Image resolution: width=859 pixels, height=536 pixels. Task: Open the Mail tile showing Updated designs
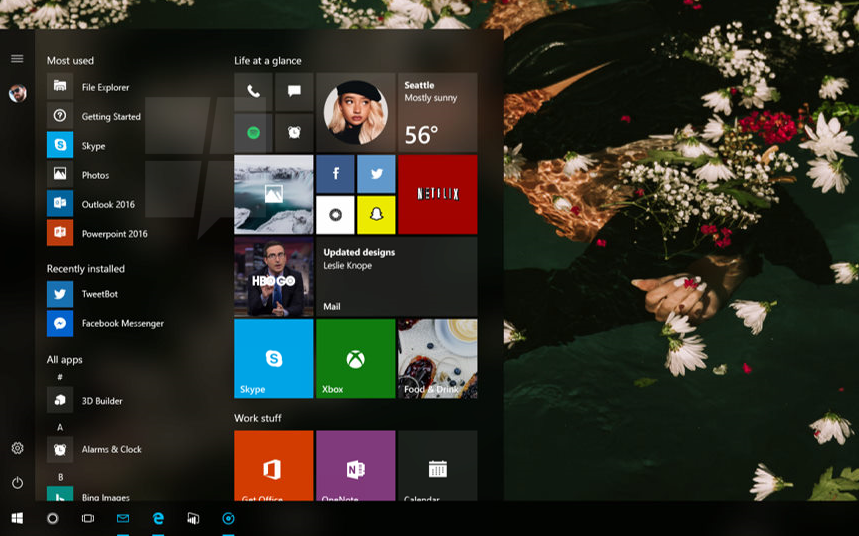pos(396,276)
